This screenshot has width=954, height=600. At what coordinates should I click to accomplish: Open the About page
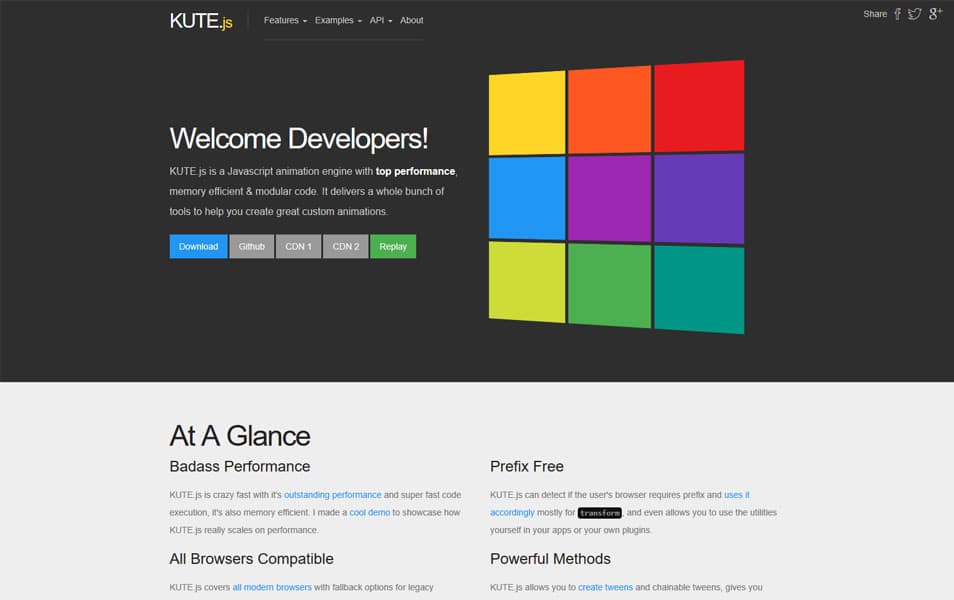(x=411, y=19)
